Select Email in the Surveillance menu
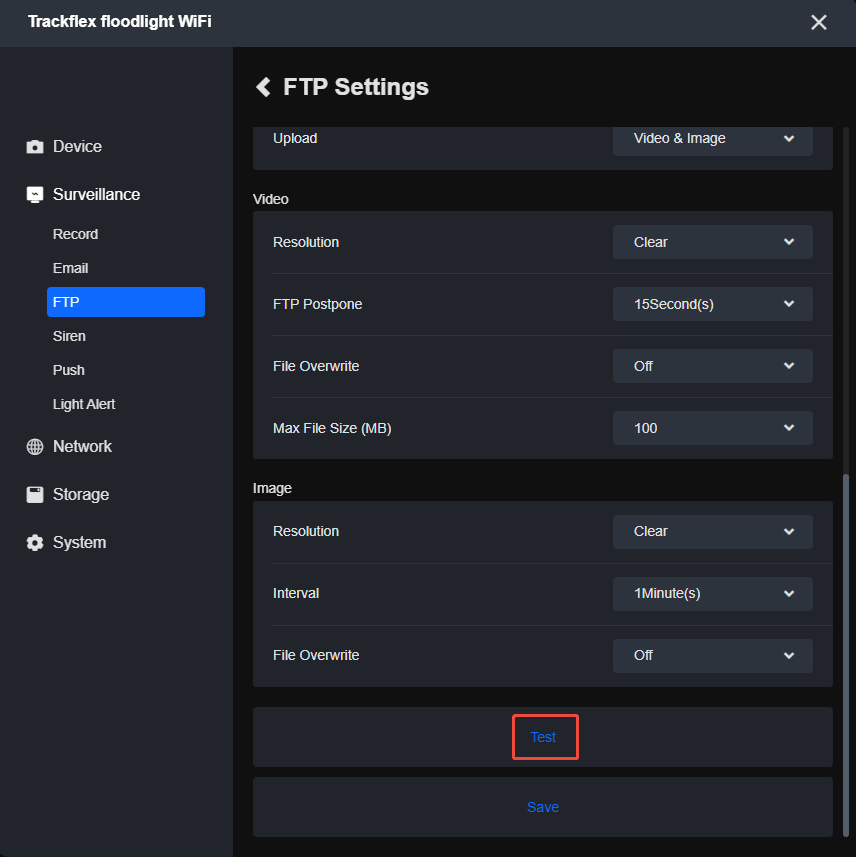856x857 pixels. tap(71, 268)
